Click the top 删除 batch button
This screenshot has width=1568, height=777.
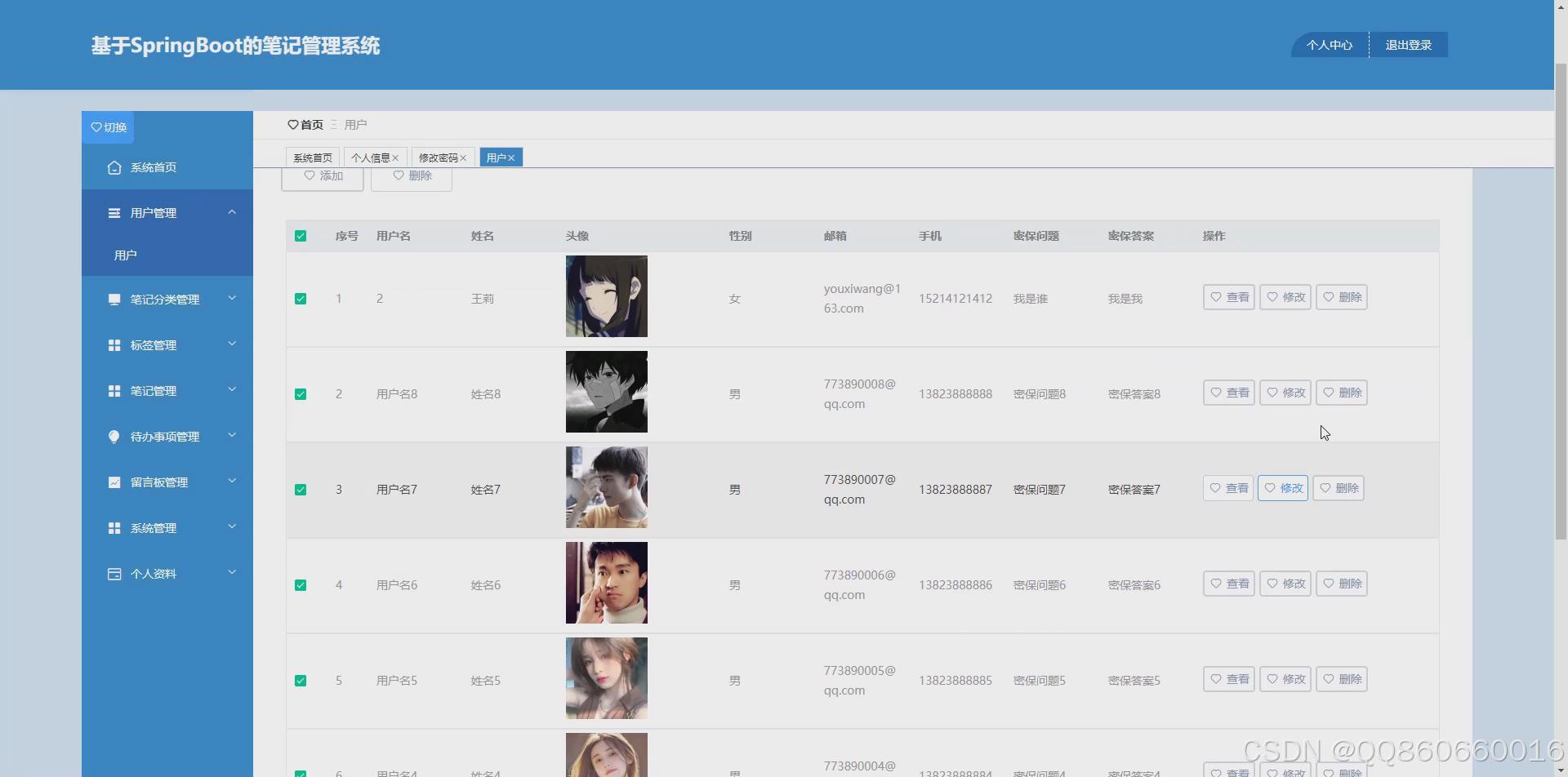coord(412,179)
